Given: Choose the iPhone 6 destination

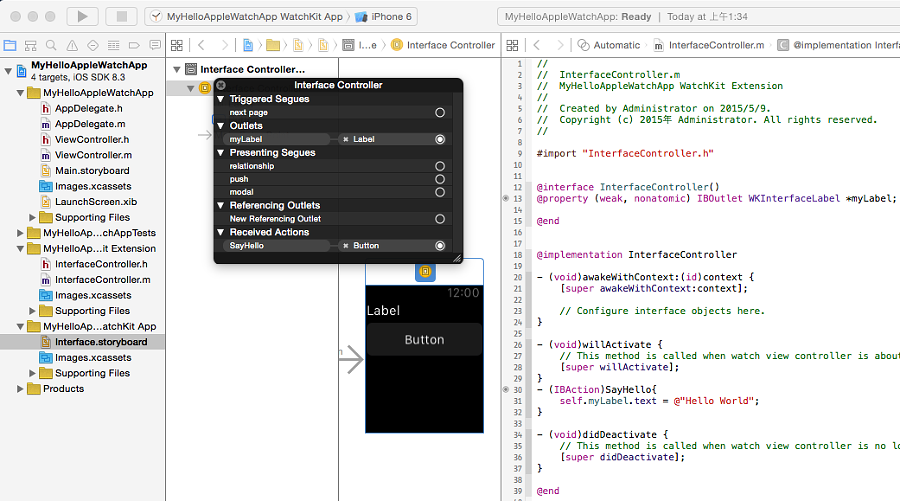Looking at the screenshot, I should (384, 17).
